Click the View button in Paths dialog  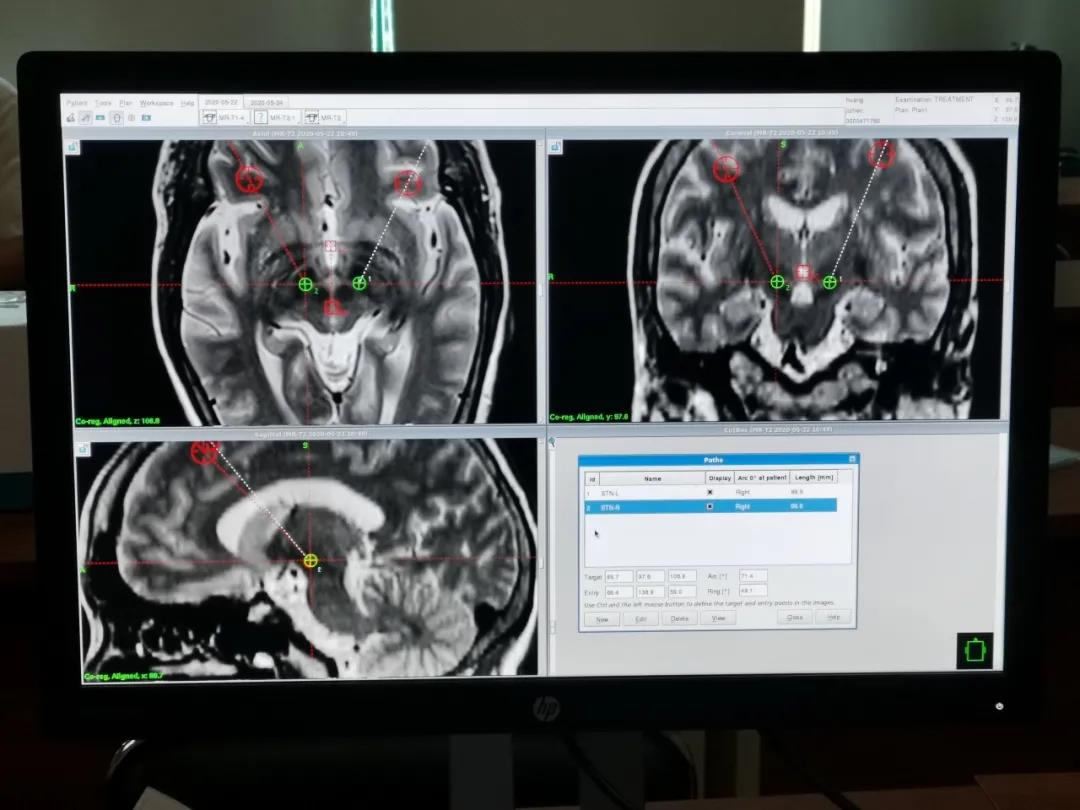[x=717, y=619]
